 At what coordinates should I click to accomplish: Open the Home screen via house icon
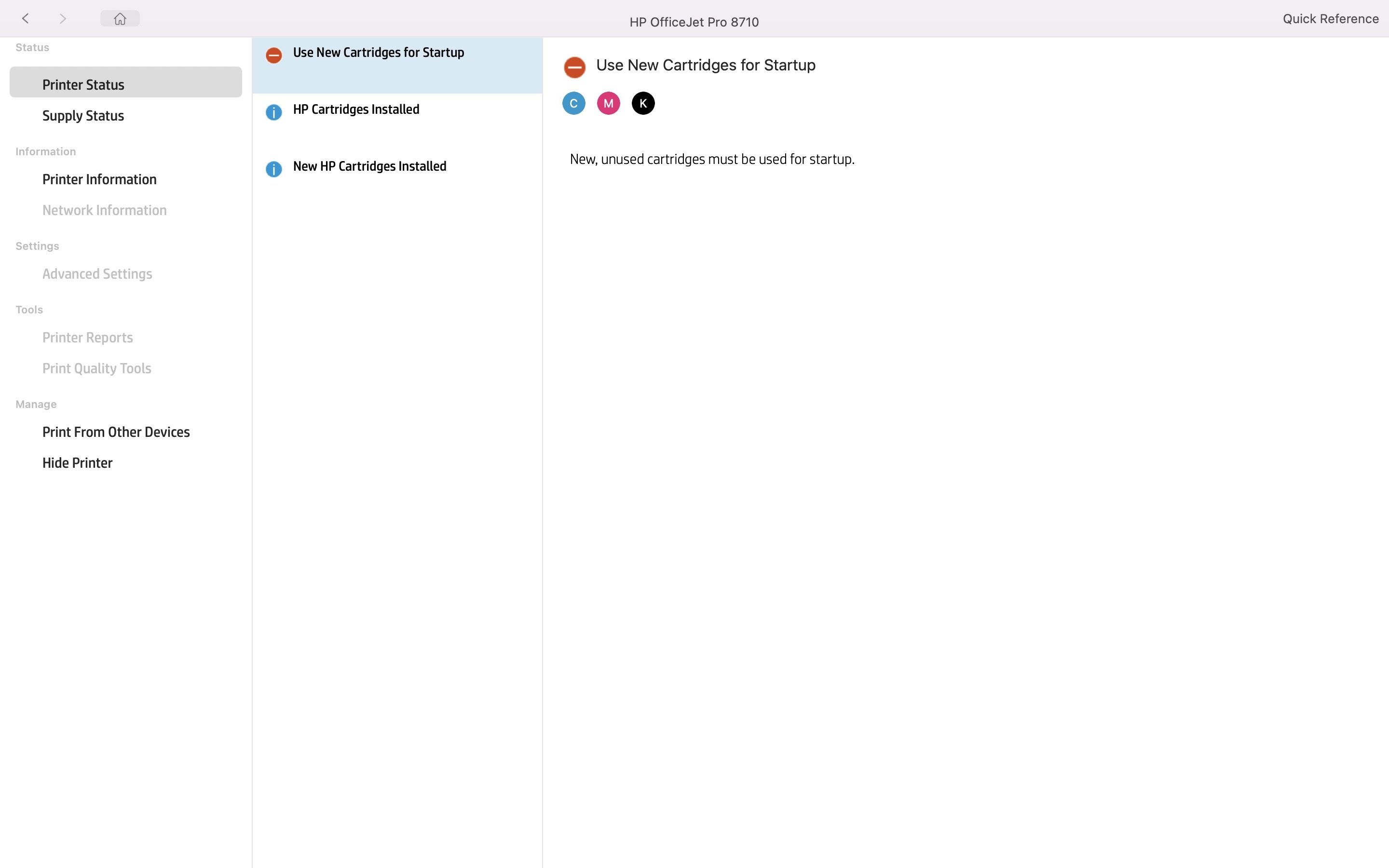pos(120,19)
